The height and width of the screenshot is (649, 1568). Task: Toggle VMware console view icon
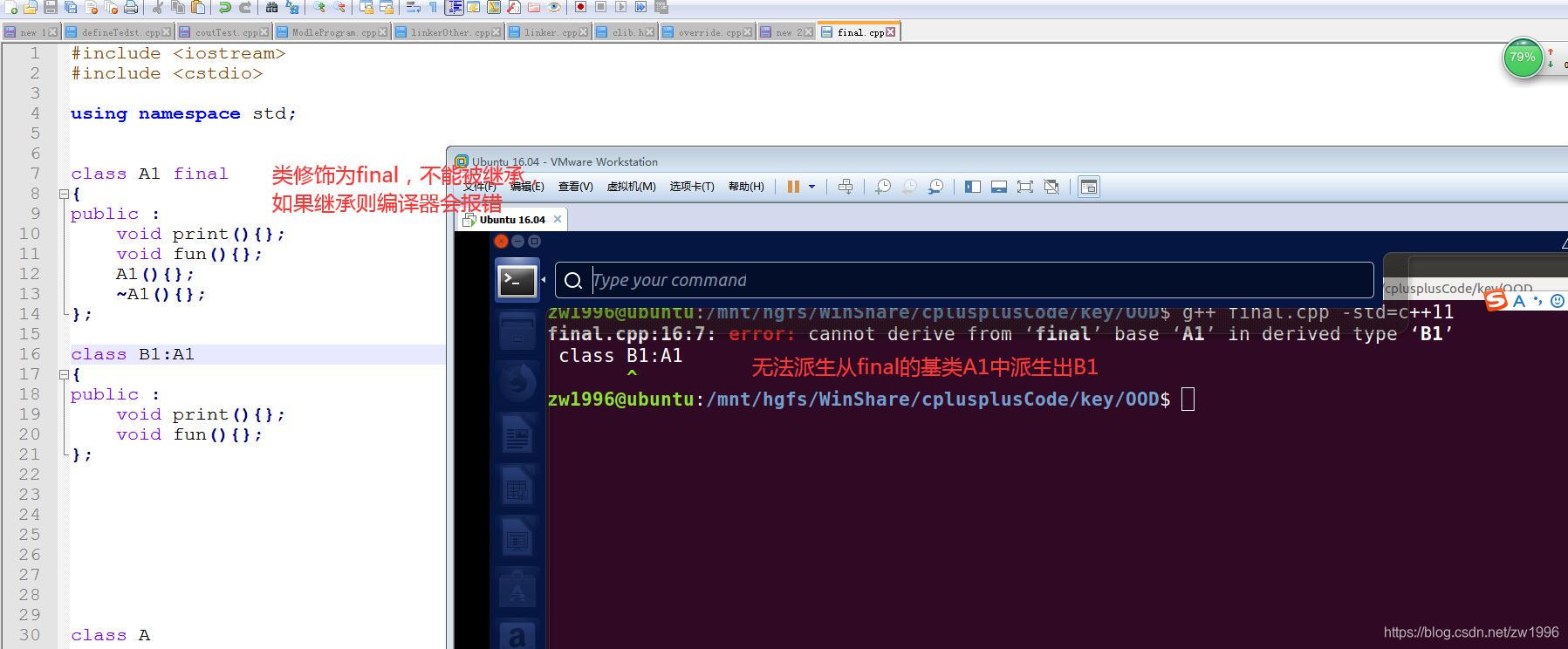[1089, 187]
